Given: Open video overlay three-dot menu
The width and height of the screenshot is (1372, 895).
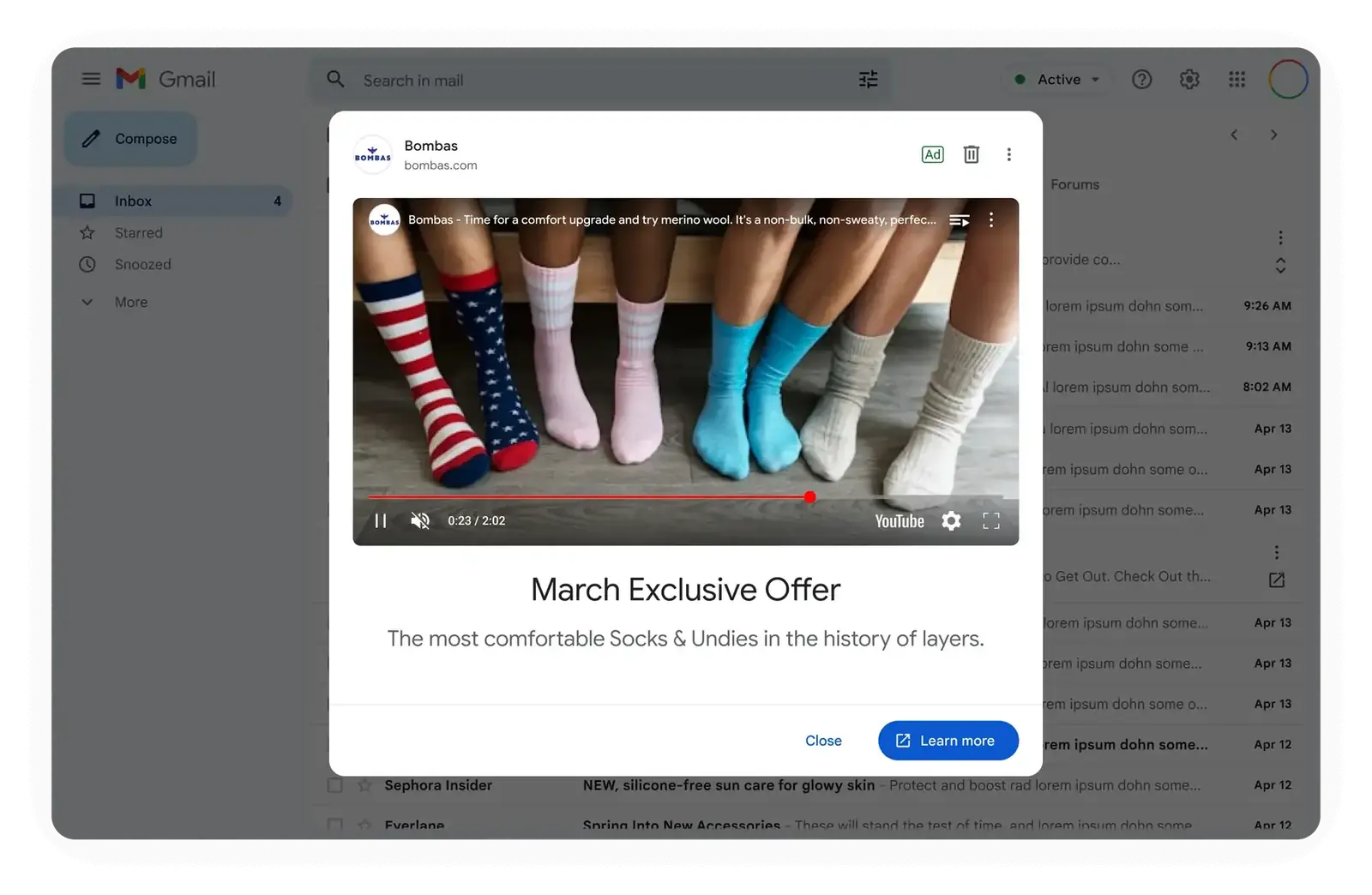Looking at the screenshot, I should click(x=991, y=220).
